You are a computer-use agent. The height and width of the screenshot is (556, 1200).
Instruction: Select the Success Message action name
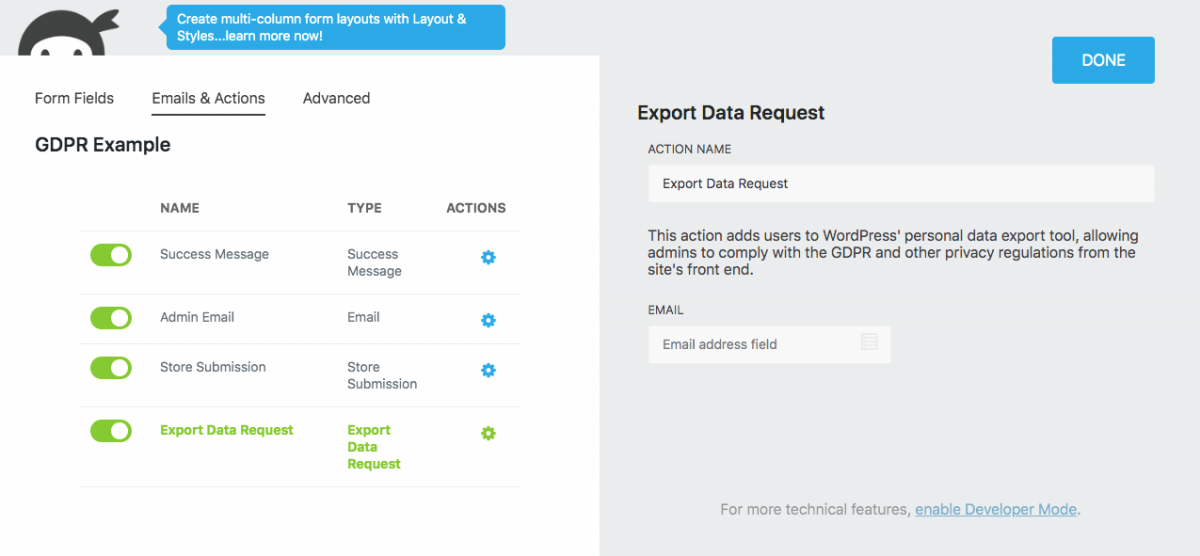pyautogui.click(x=214, y=254)
